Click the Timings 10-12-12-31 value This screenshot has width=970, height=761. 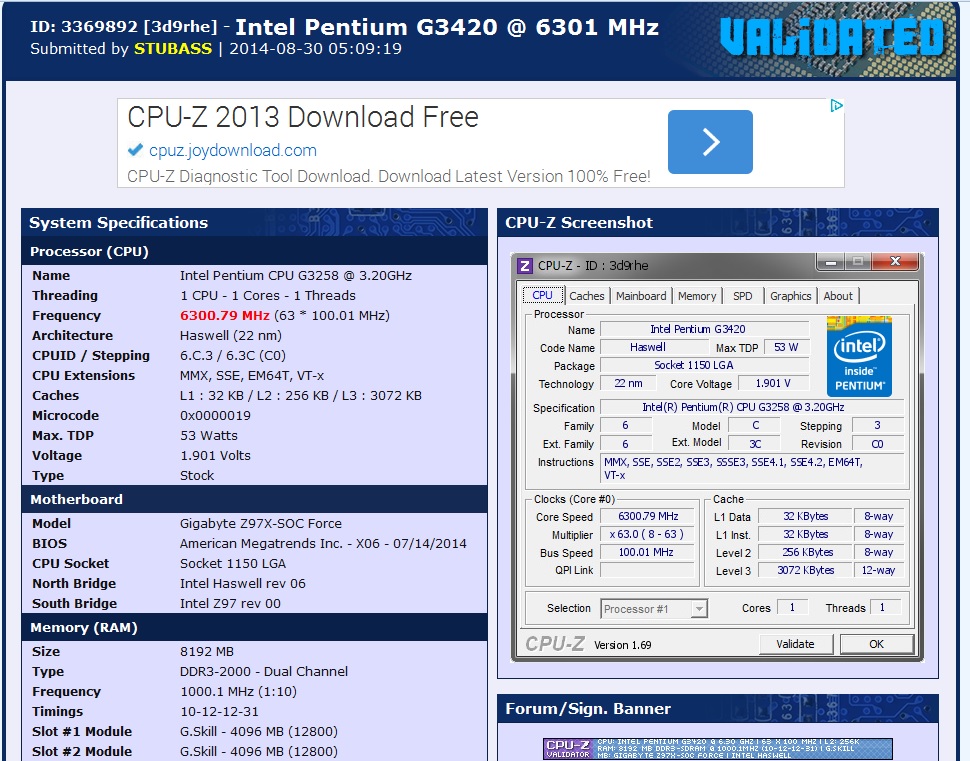pos(219,712)
